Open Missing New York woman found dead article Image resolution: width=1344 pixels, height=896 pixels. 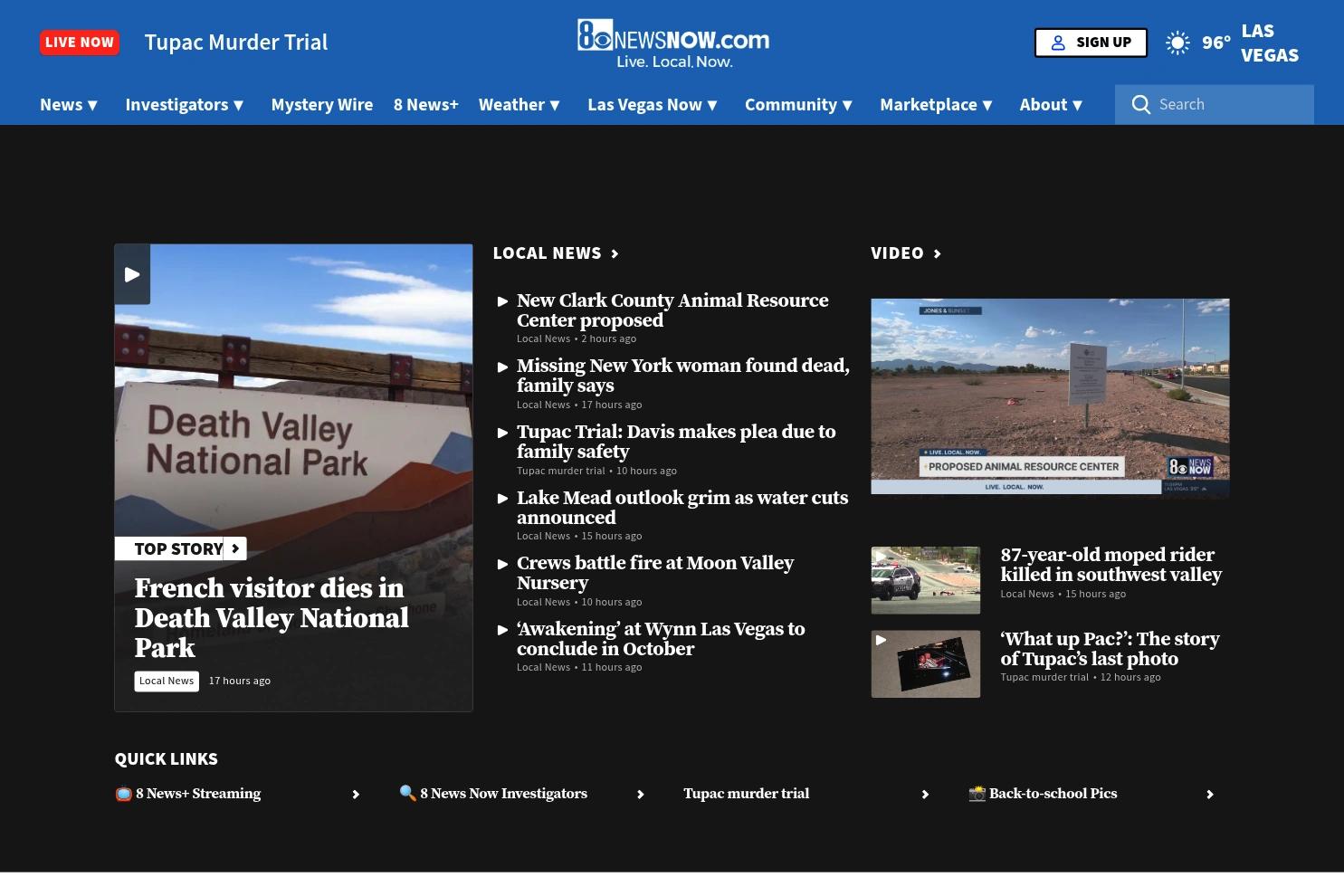683,376
